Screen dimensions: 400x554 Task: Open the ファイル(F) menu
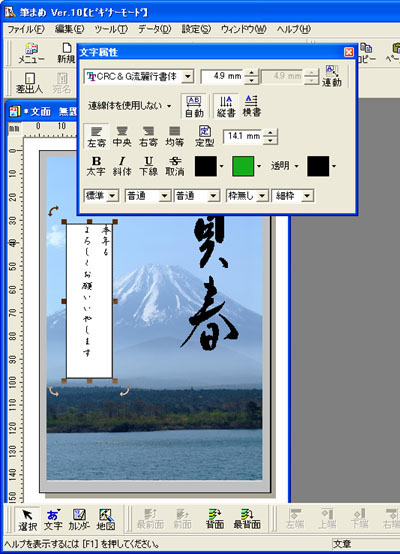[26, 29]
